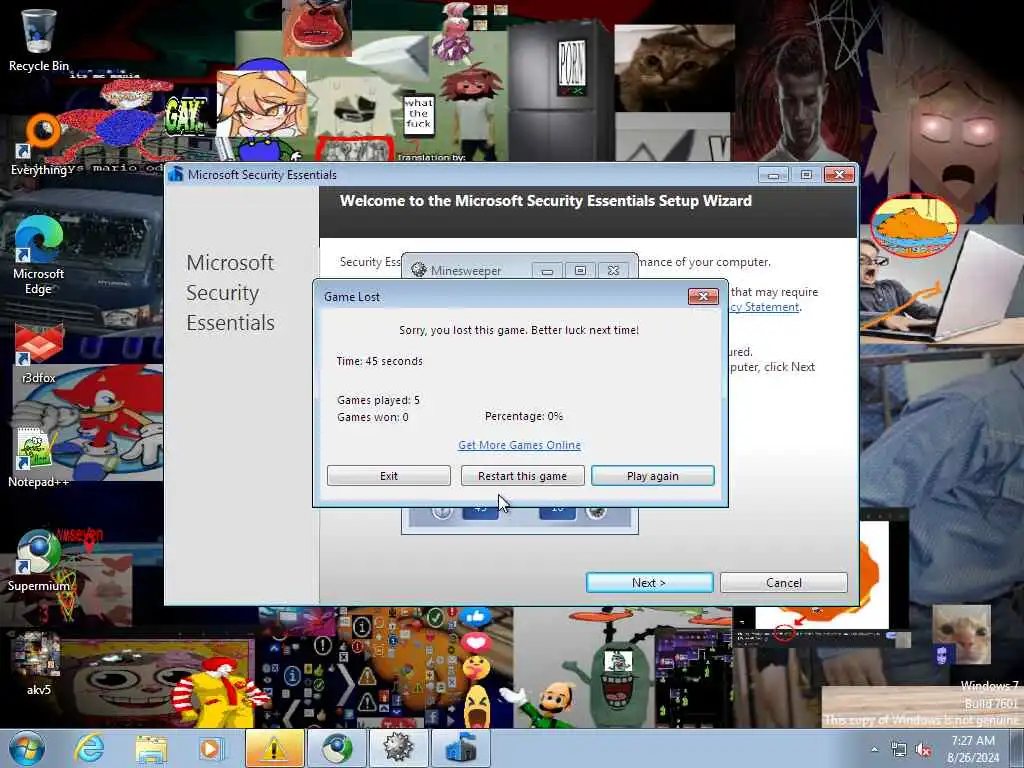Launch Supermium from the desktop
Image resolution: width=1024 pixels, height=768 pixels.
coord(39,560)
